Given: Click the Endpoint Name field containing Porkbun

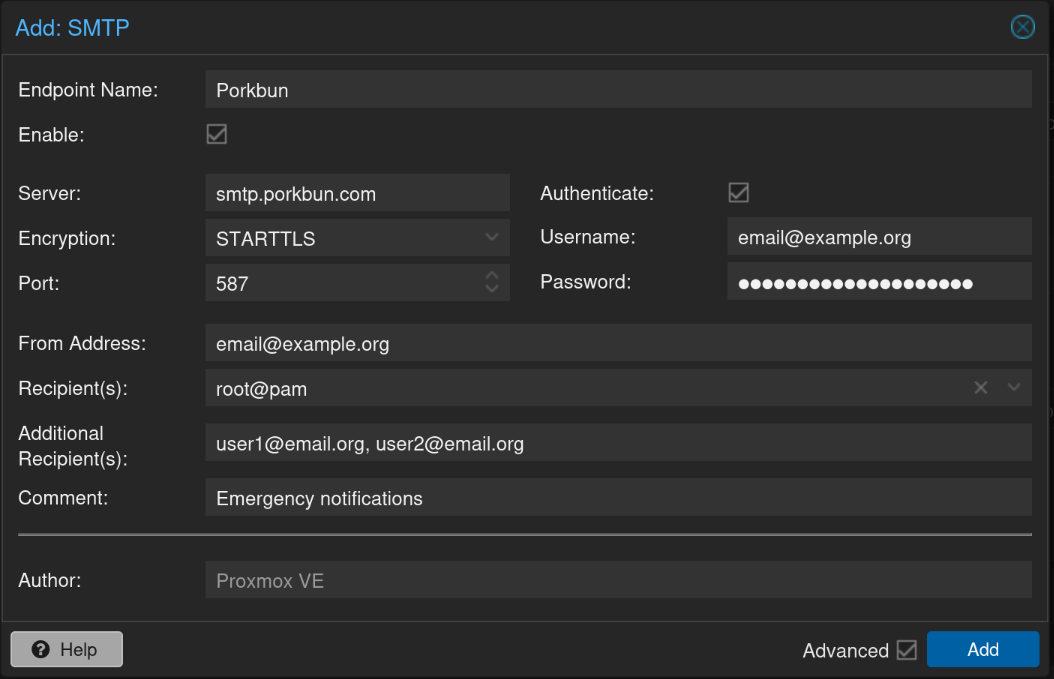Looking at the screenshot, I should pos(618,89).
